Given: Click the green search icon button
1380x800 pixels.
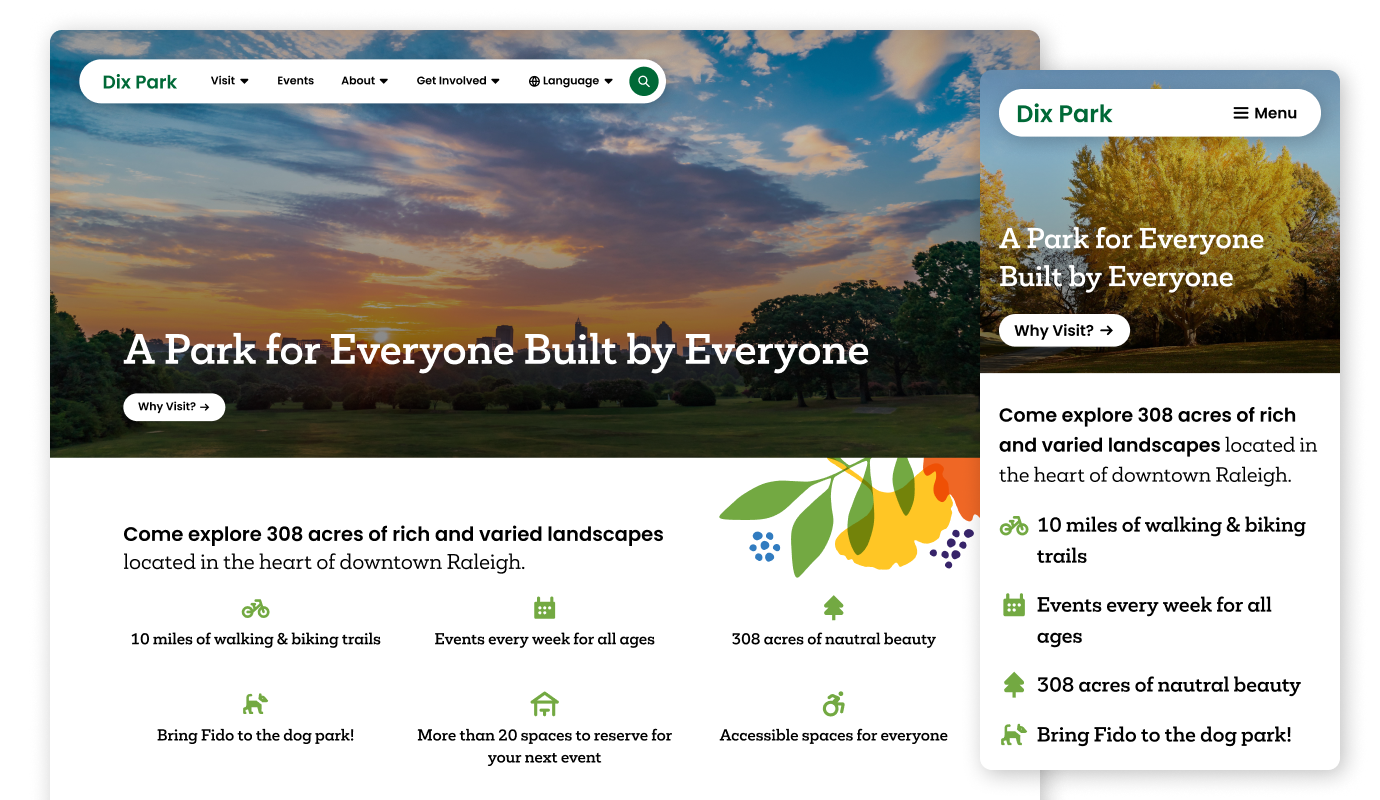Looking at the screenshot, I should [x=643, y=82].
